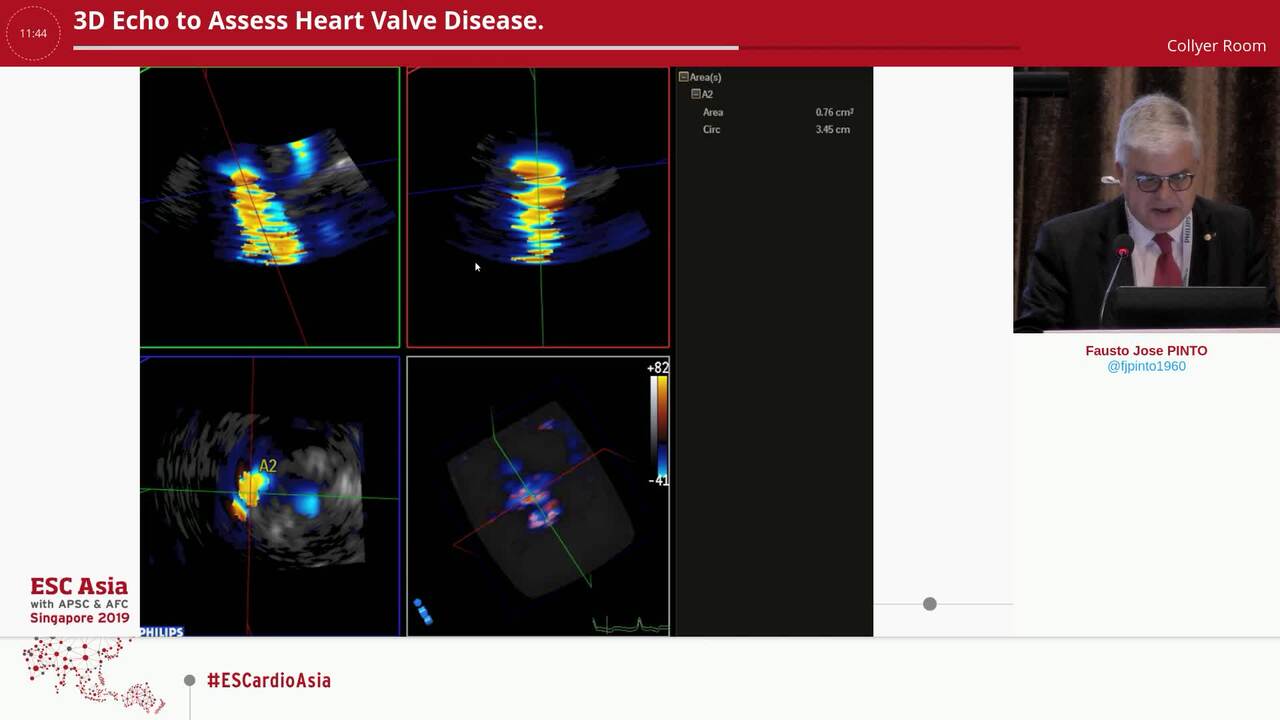Open the @fjpinto1960 Twitter handle

(x=1145, y=366)
